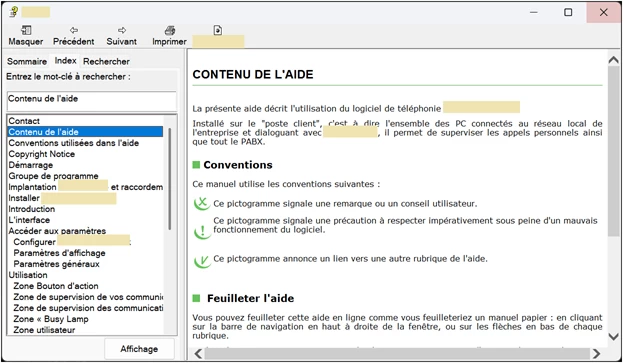Switch to the Sommaire tab
The width and height of the screenshot is (623, 363).
point(27,62)
